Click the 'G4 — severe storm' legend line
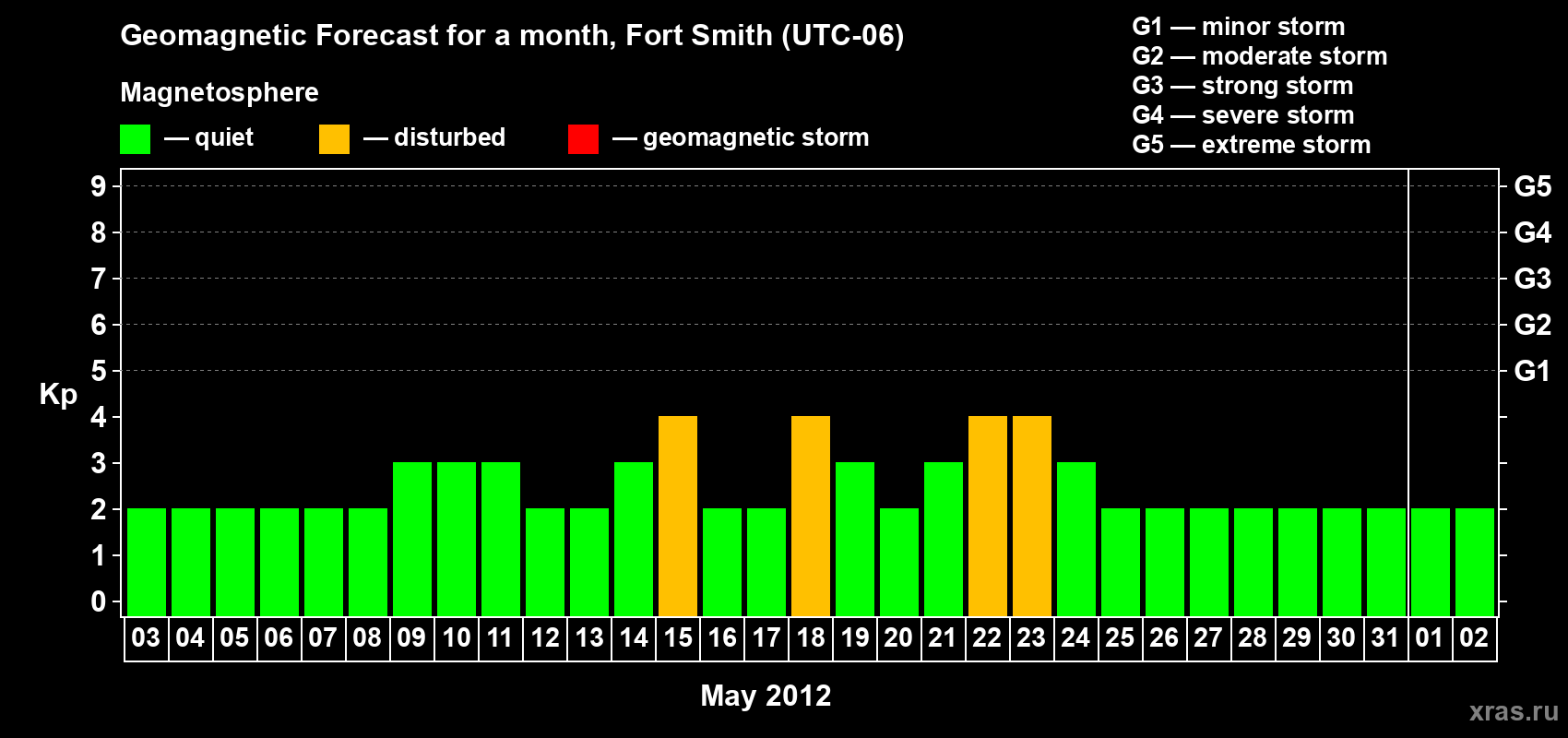This screenshot has height=738, width=1568. pos(1243,115)
